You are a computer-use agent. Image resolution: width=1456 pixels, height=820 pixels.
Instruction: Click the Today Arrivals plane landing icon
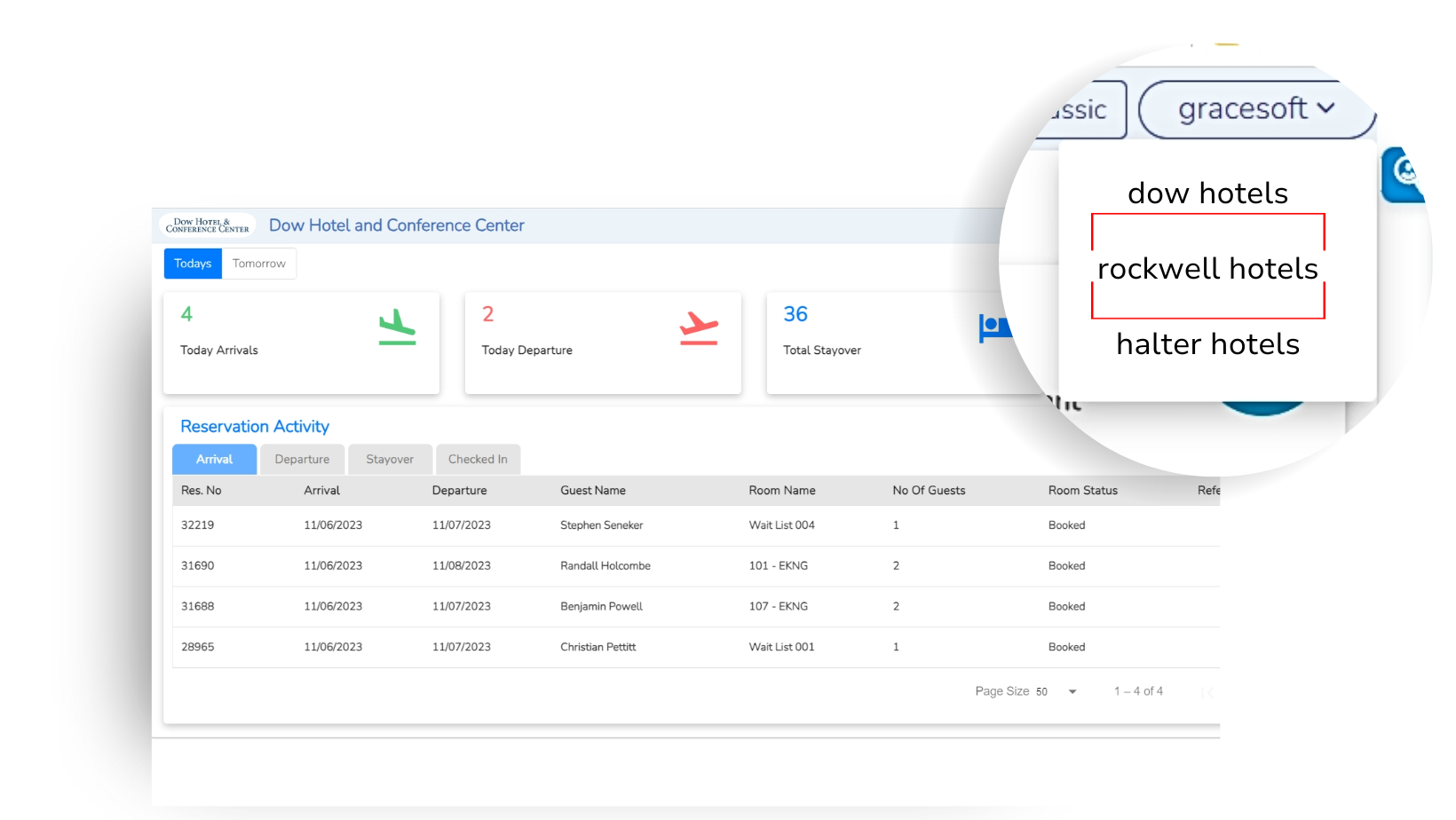tap(397, 327)
